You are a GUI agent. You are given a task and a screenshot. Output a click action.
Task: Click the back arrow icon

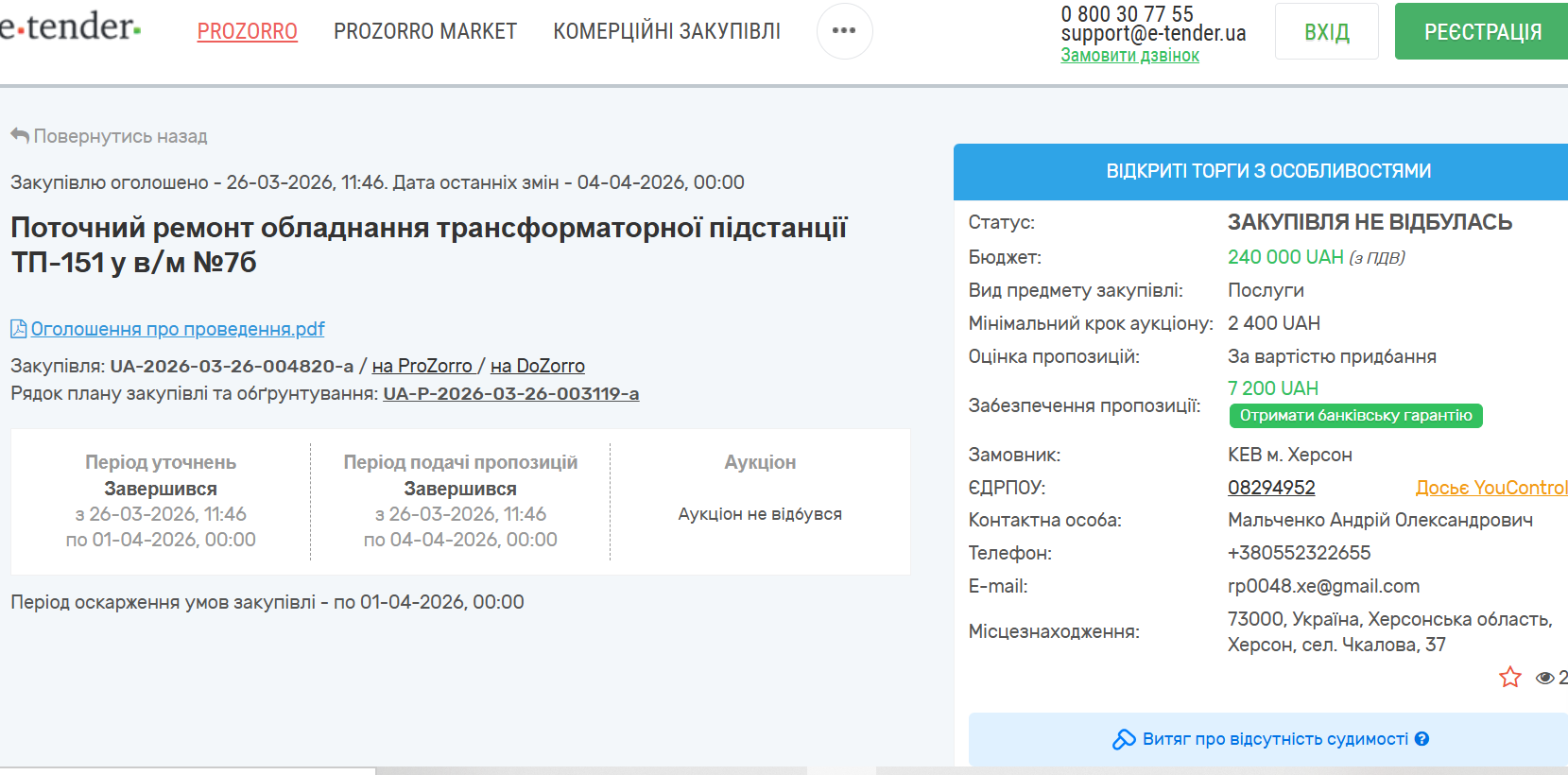[20, 135]
